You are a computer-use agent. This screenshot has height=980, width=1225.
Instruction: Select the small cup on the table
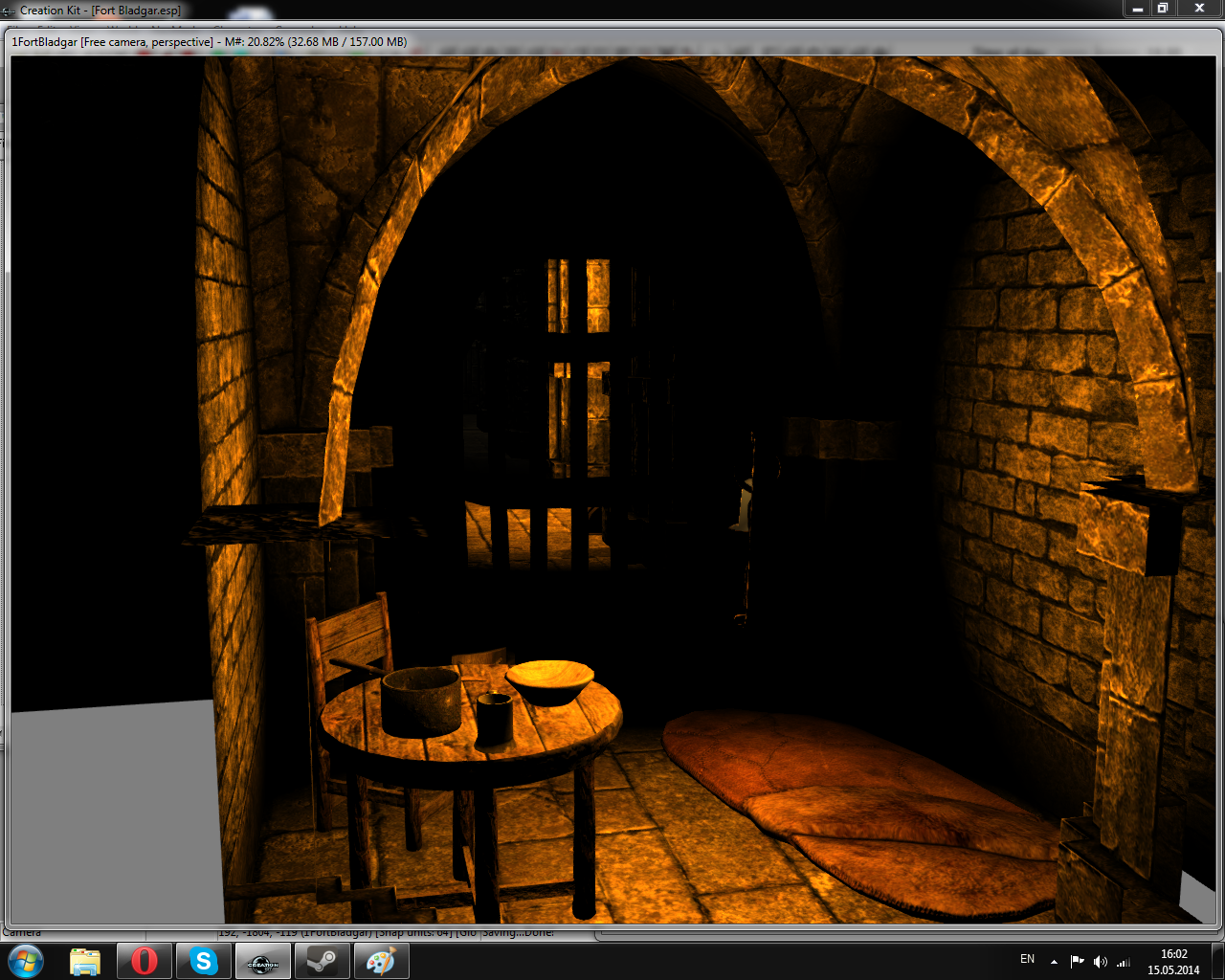[494, 720]
